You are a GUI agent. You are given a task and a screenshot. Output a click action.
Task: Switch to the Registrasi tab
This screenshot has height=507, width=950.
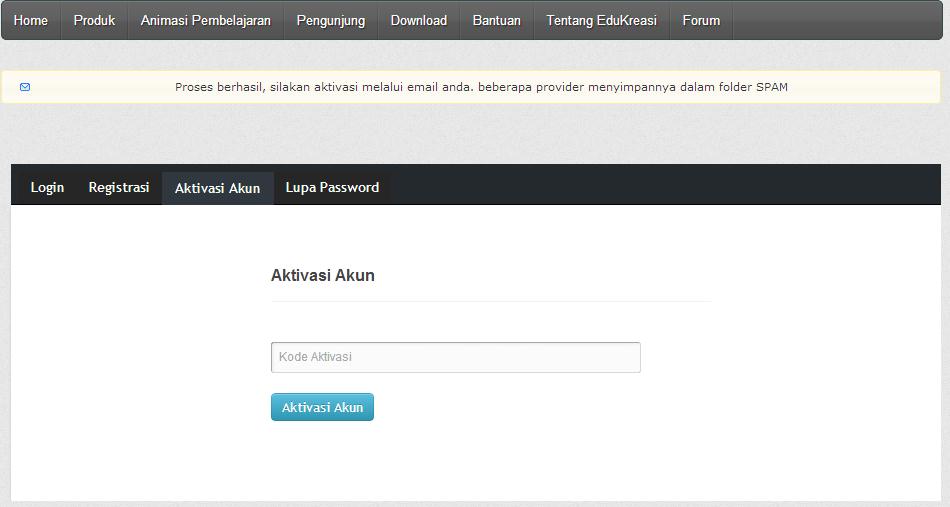pyautogui.click(x=119, y=188)
